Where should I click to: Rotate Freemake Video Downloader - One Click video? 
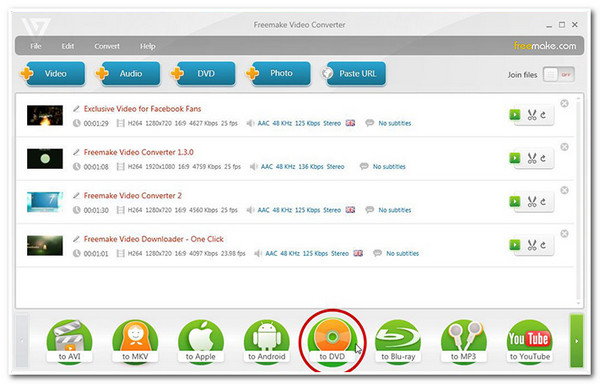[x=543, y=245]
